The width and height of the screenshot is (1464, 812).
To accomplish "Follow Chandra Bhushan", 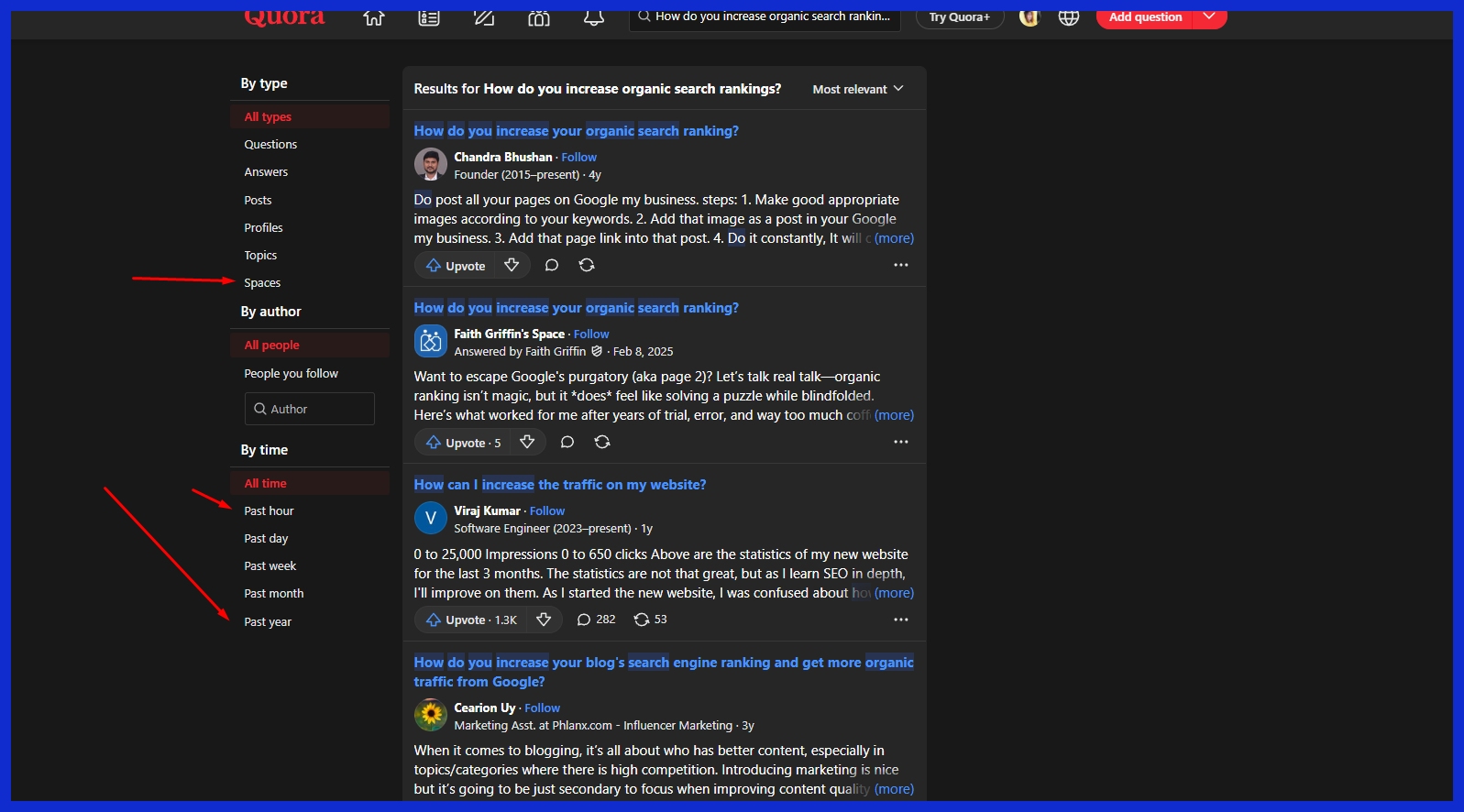I will [578, 158].
